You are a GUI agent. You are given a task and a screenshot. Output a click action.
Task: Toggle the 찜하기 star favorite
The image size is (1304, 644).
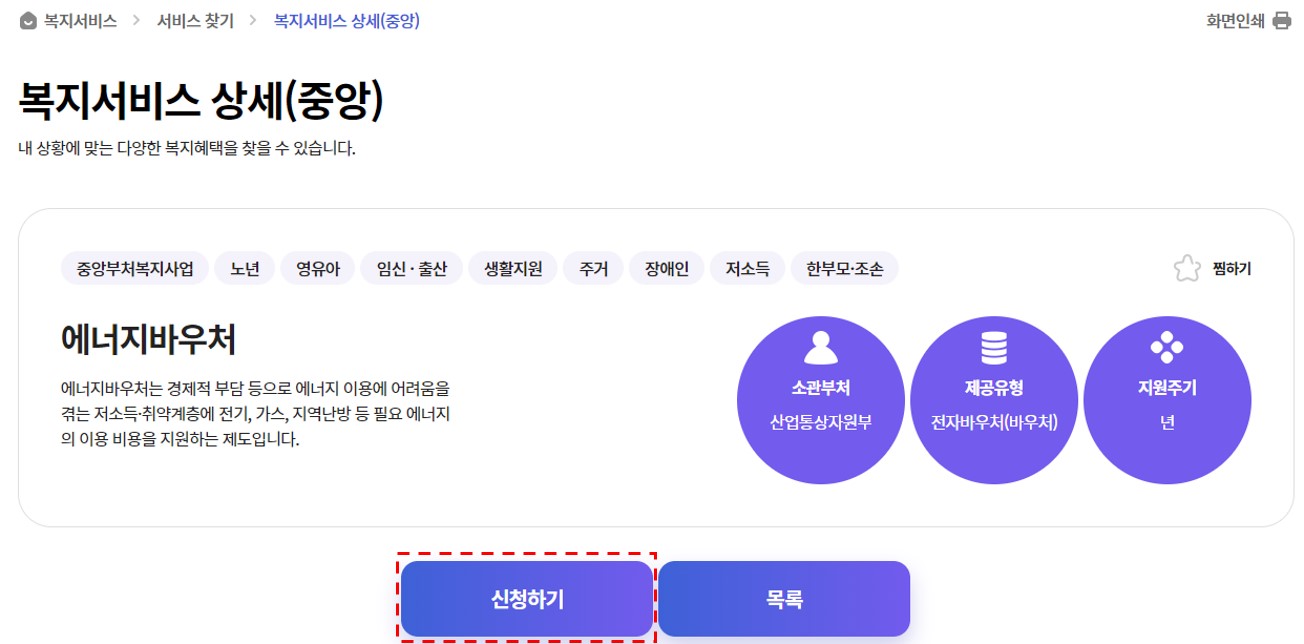[1187, 267]
